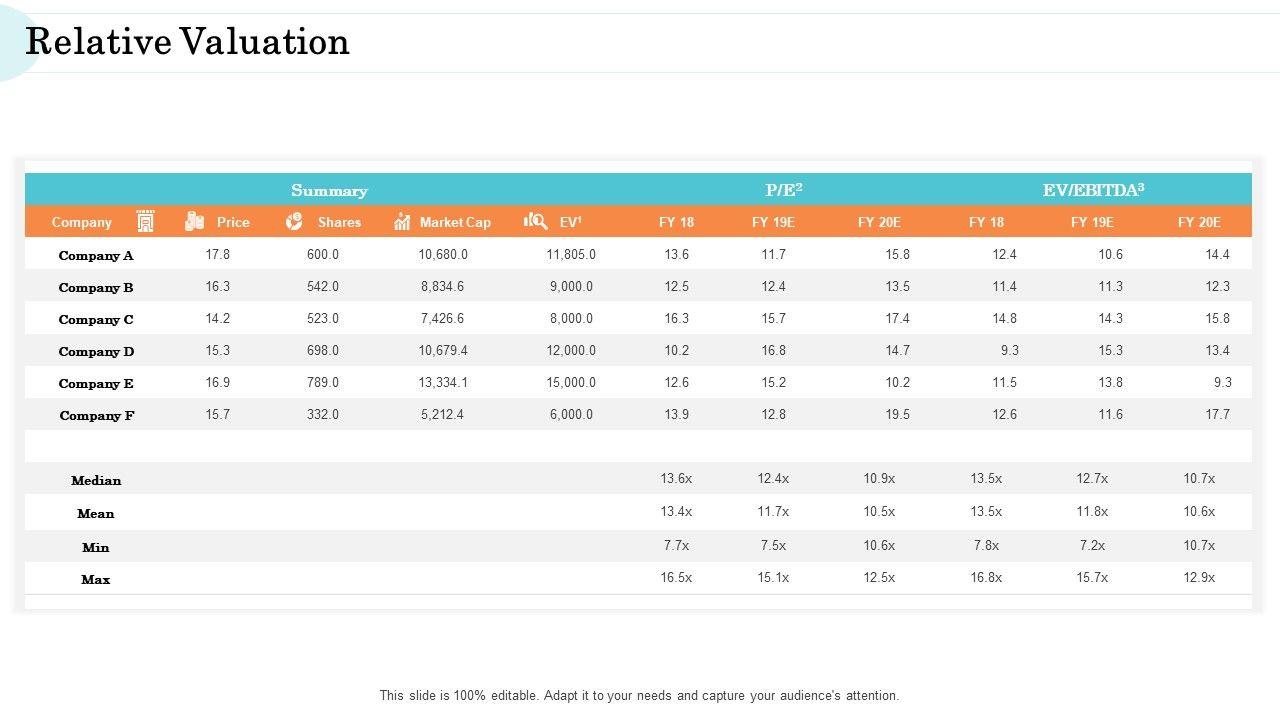Click the Max row label
This screenshot has height=720, width=1280.
tap(96, 579)
